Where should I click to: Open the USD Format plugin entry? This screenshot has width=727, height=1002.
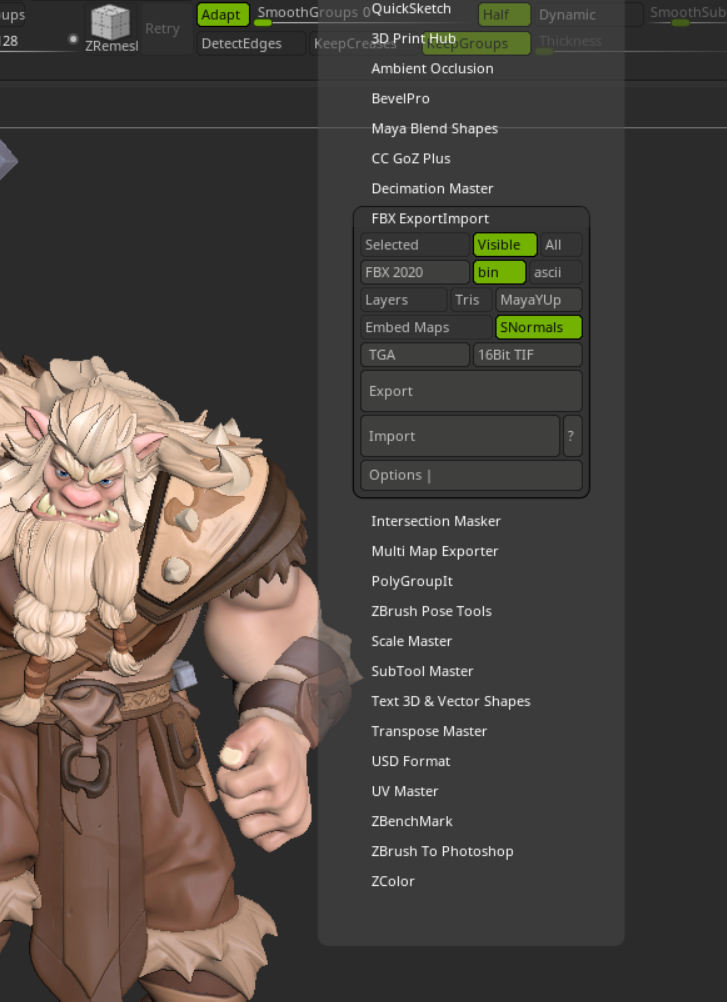pos(411,762)
